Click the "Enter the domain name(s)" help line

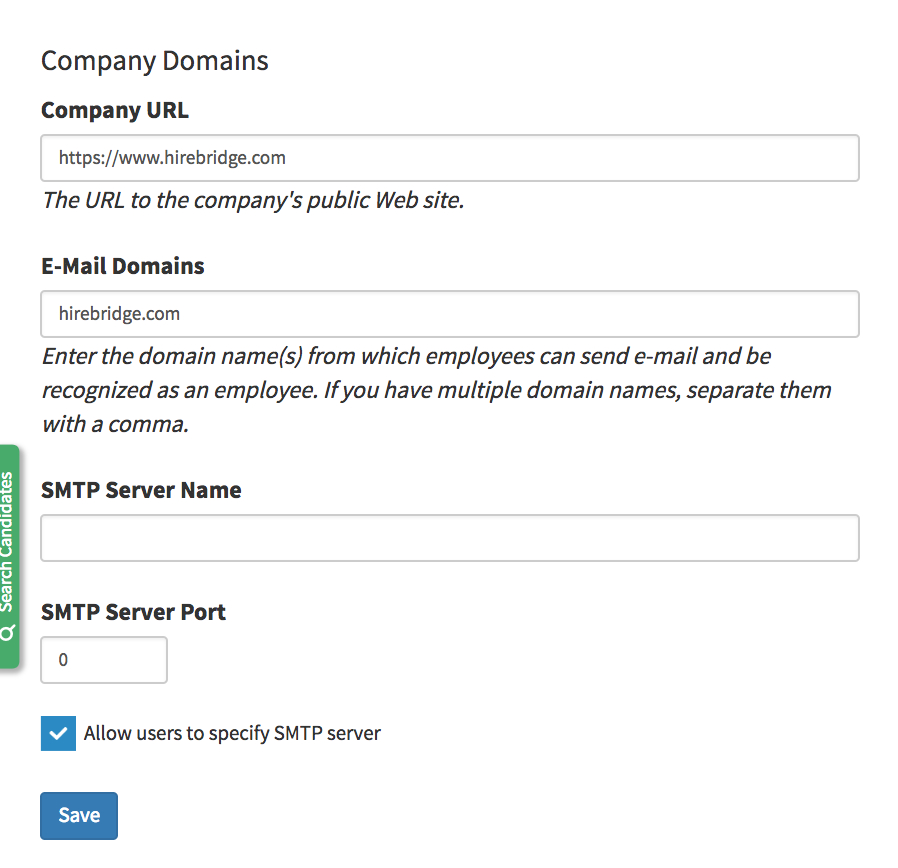(406, 356)
